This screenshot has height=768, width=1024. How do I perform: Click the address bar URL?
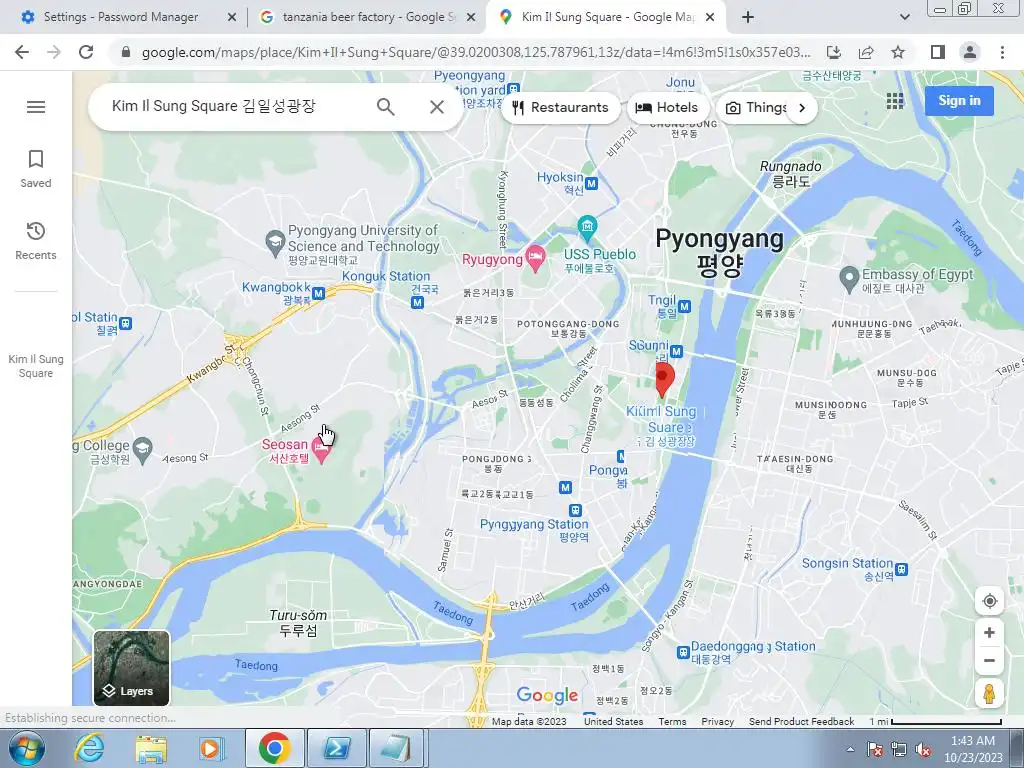click(x=475, y=52)
